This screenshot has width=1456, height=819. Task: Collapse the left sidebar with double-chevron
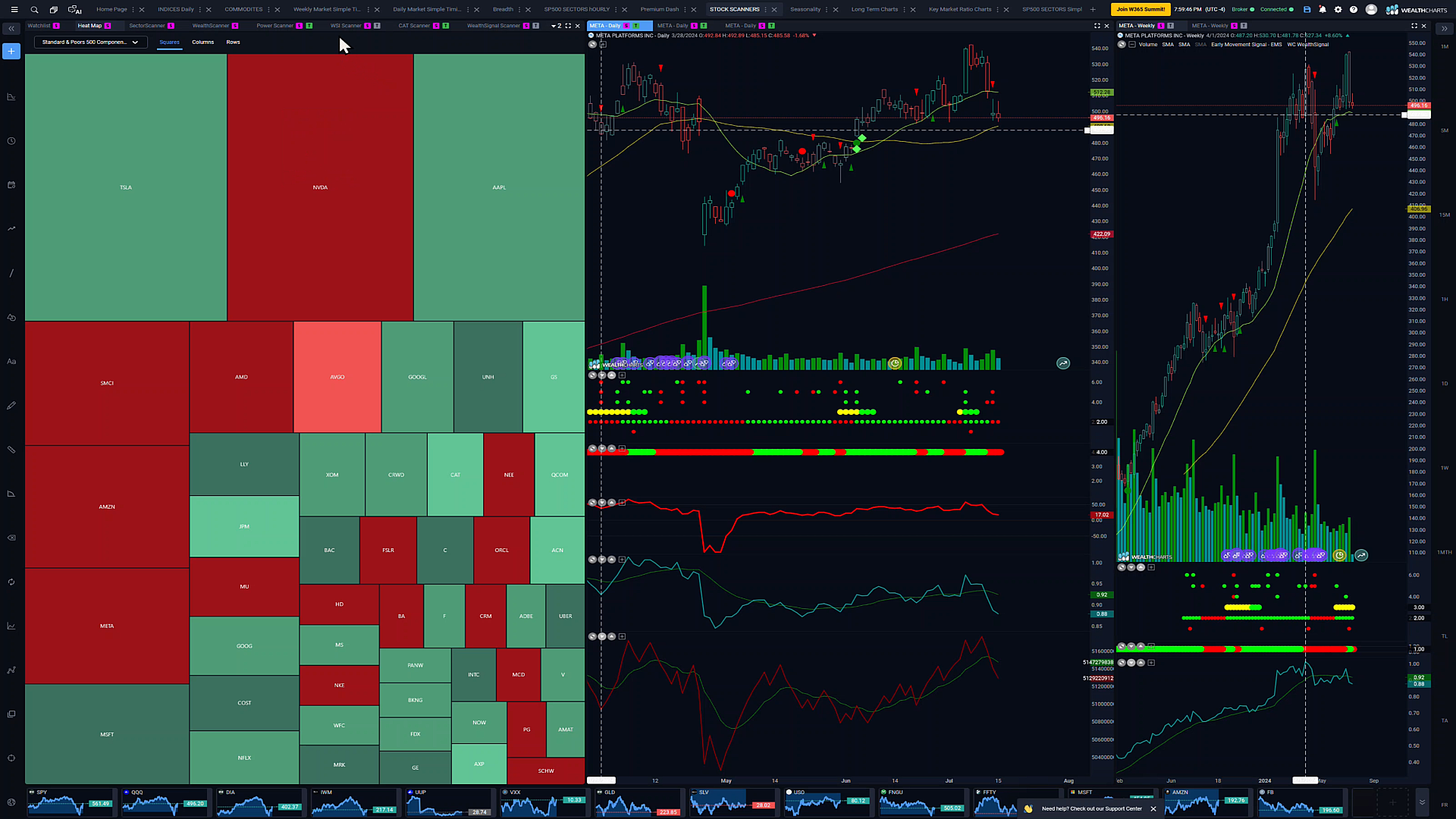point(11,29)
